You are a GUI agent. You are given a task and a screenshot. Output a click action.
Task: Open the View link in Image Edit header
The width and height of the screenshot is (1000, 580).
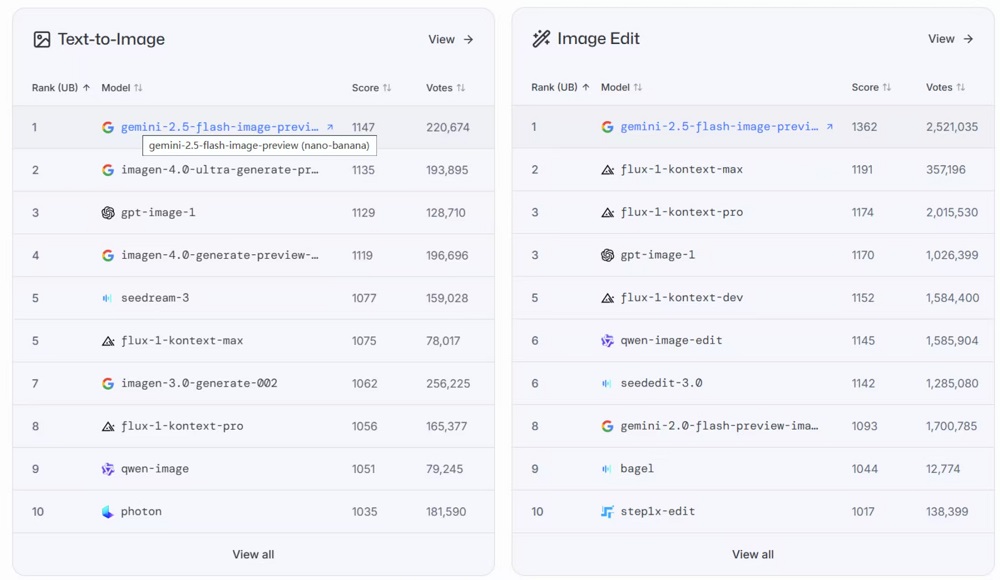[950, 39]
